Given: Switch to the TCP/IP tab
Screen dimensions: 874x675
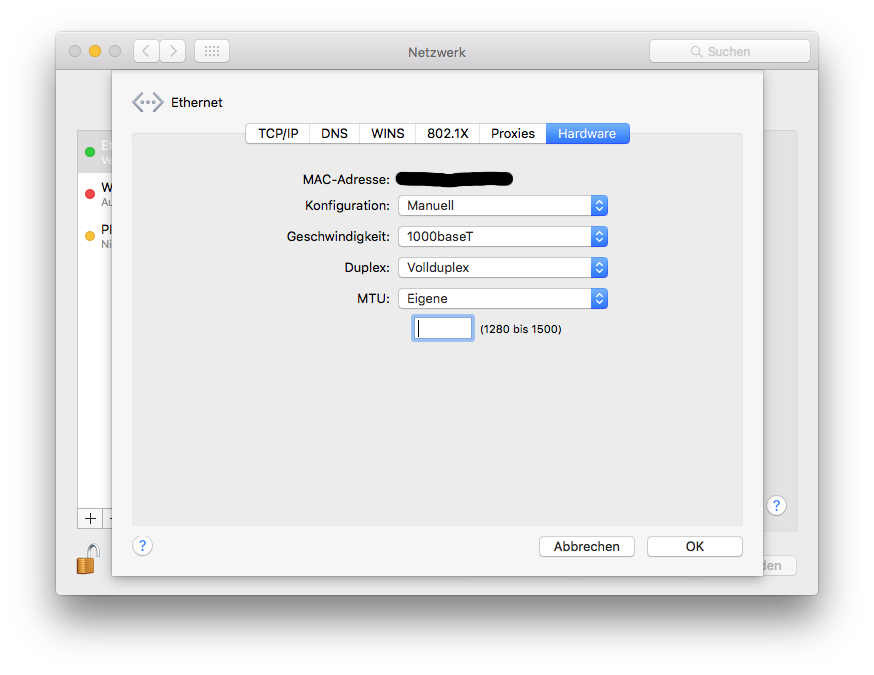Looking at the screenshot, I should pos(278,134).
